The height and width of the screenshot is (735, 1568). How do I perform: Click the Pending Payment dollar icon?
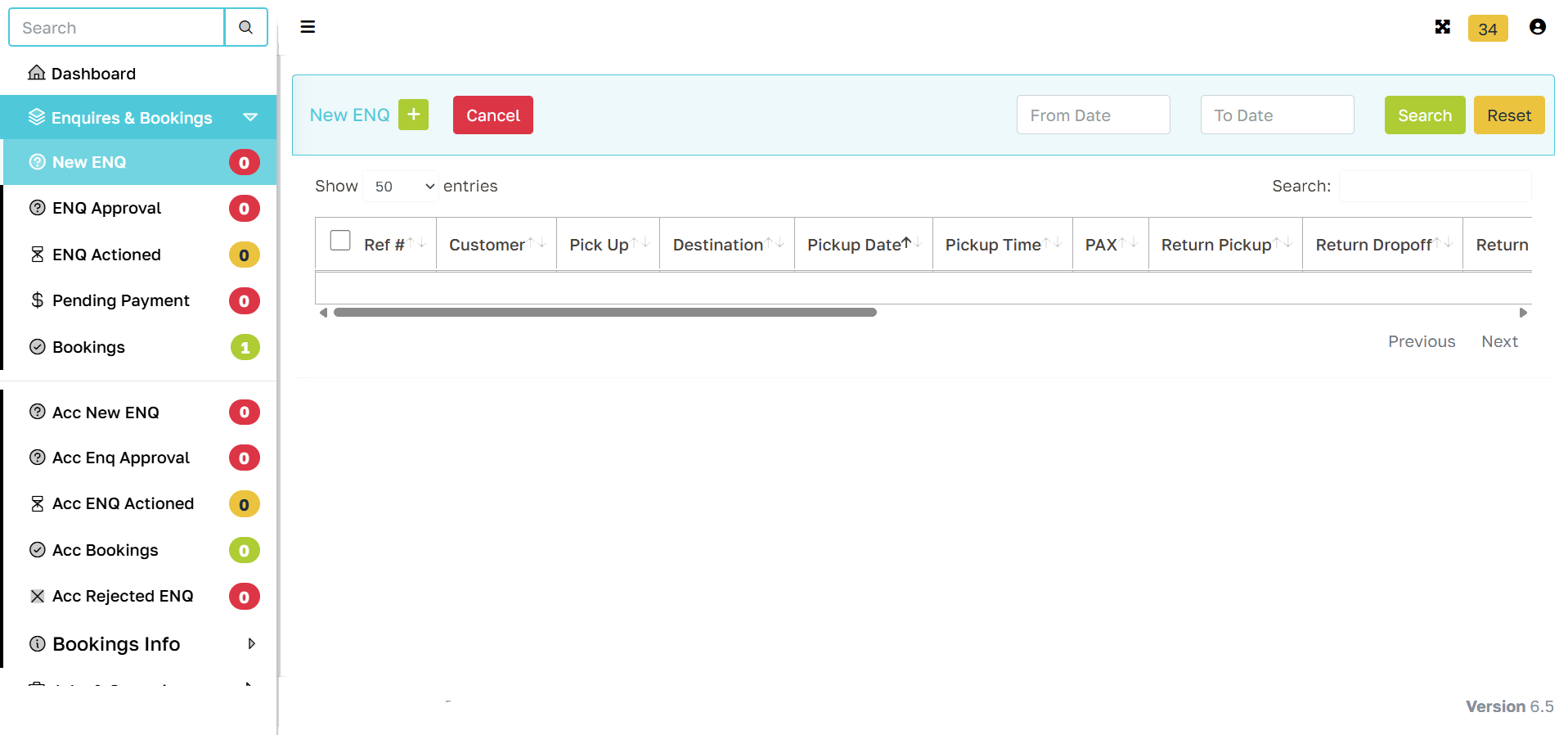pos(38,300)
